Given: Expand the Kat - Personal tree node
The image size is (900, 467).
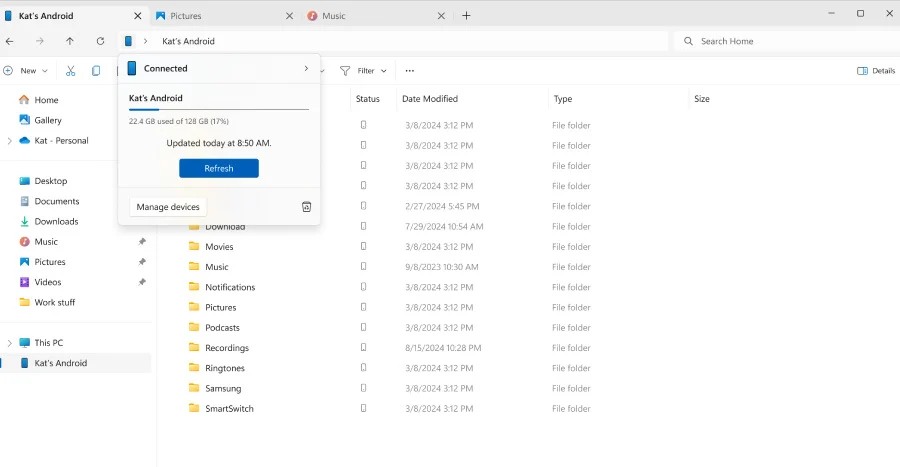Looking at the screenshot, I should tap(9, 141).
